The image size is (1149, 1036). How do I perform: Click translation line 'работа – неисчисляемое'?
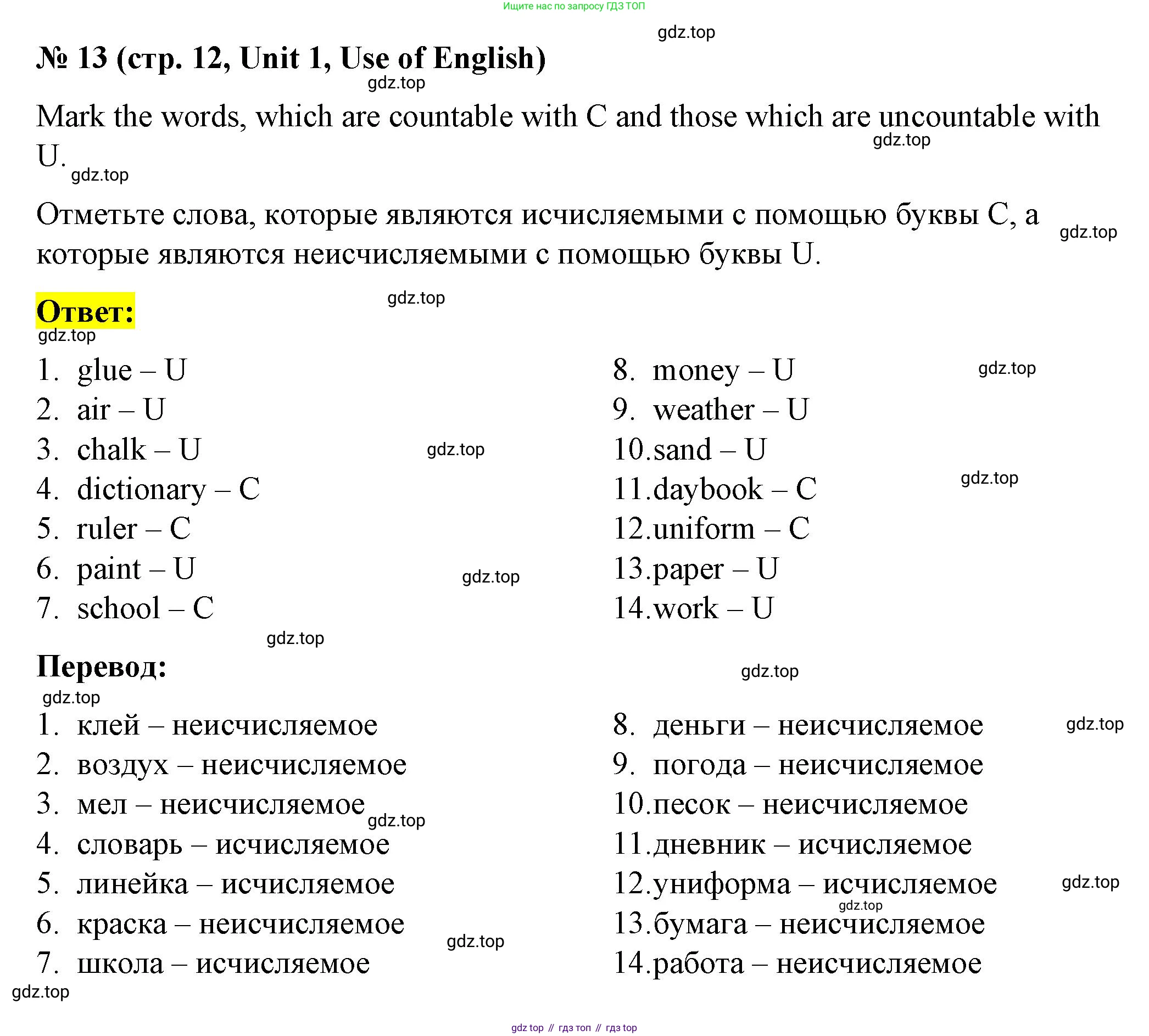(x=817, y=963)
